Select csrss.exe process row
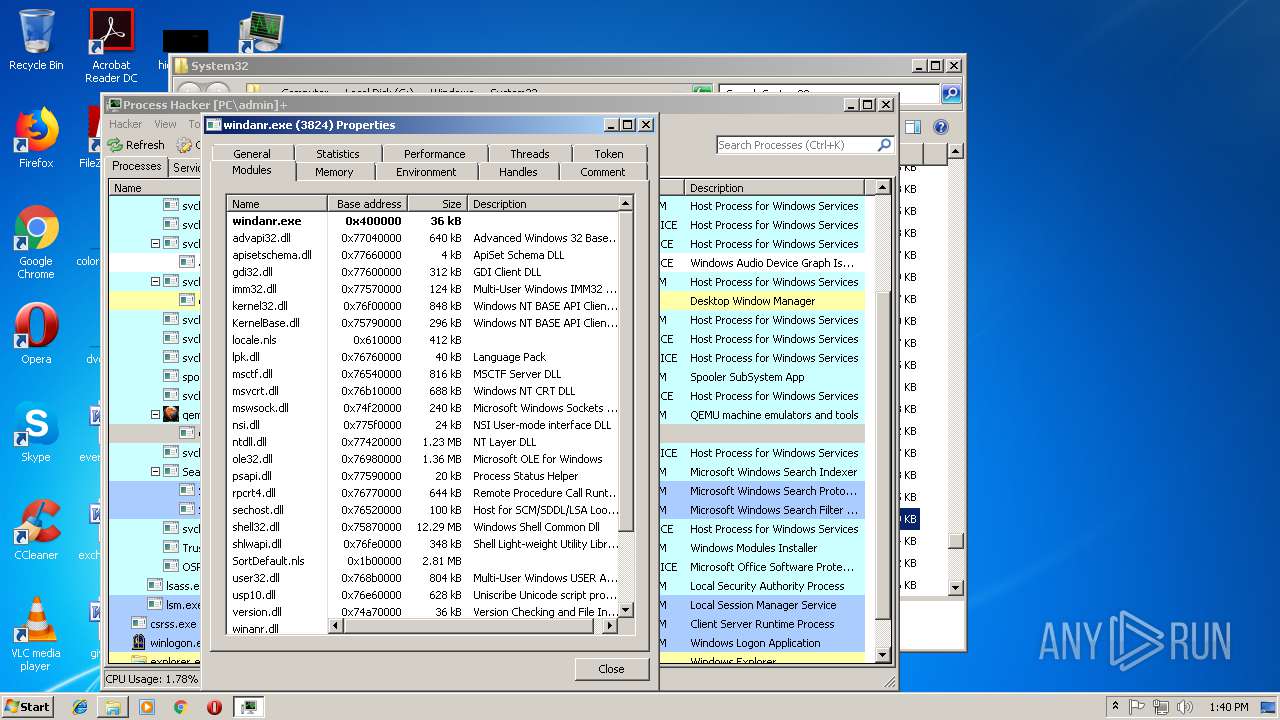The width and height of the screenshot is (1280, 720). pos(487,624)
